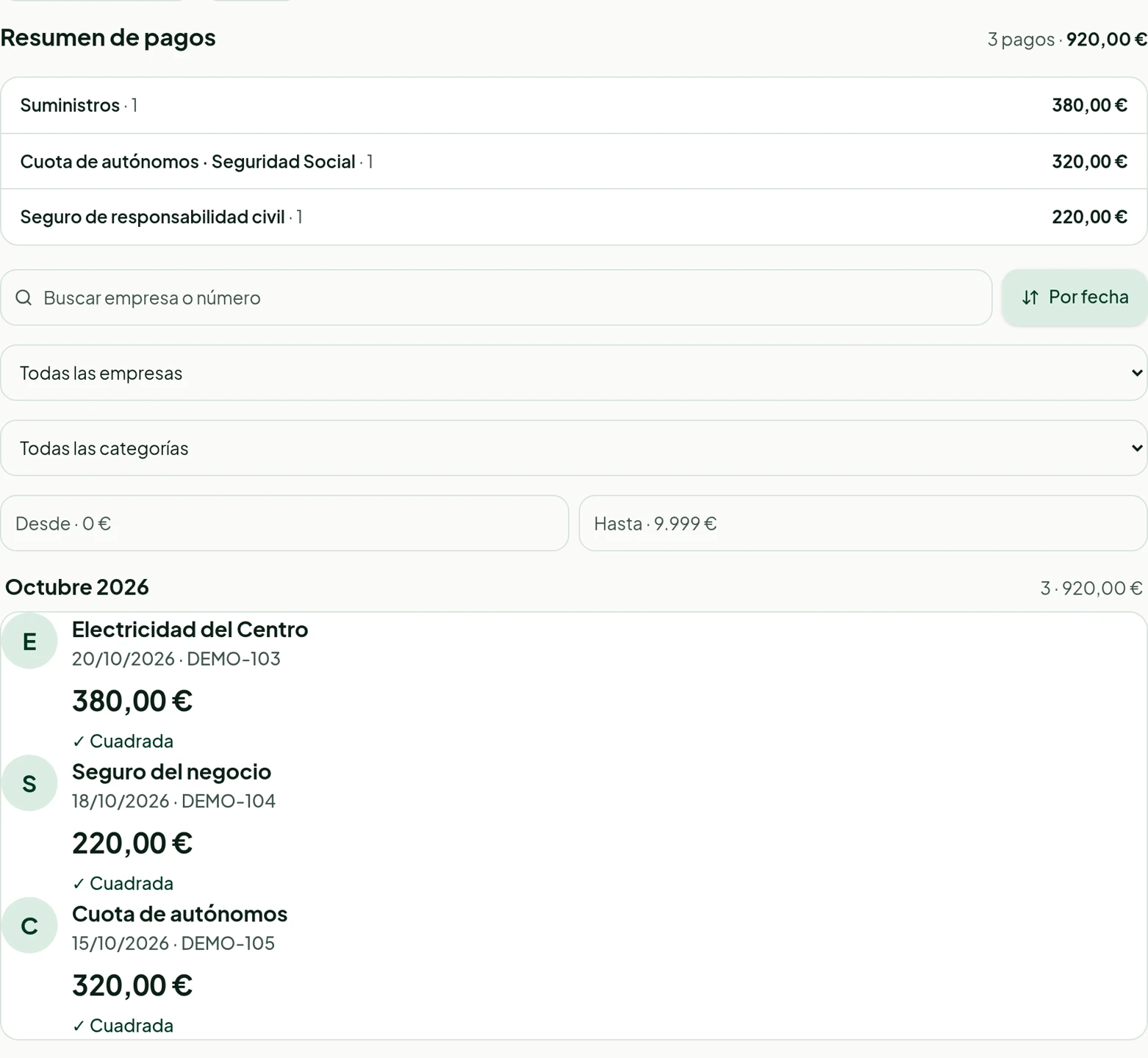Select Seguro de responsabilidad civil row

tap(574, 217)
